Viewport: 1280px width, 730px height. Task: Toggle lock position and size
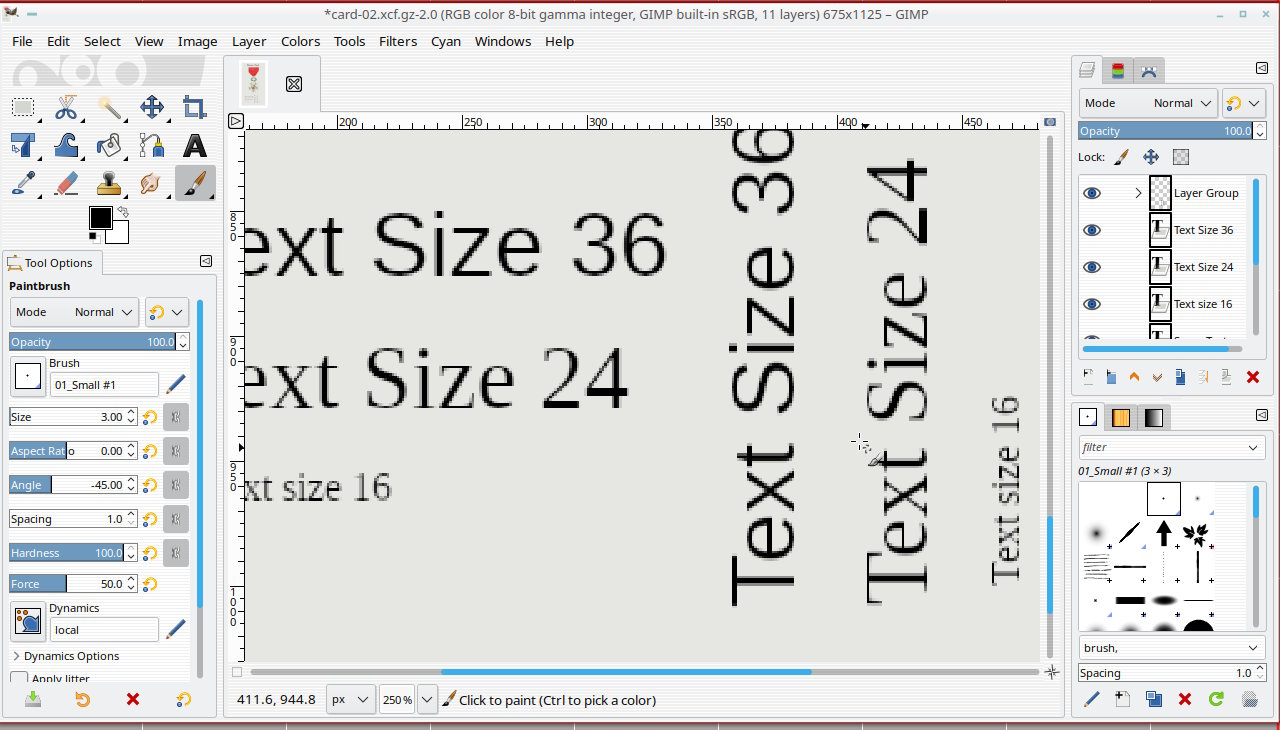[x=1151, y=157]
